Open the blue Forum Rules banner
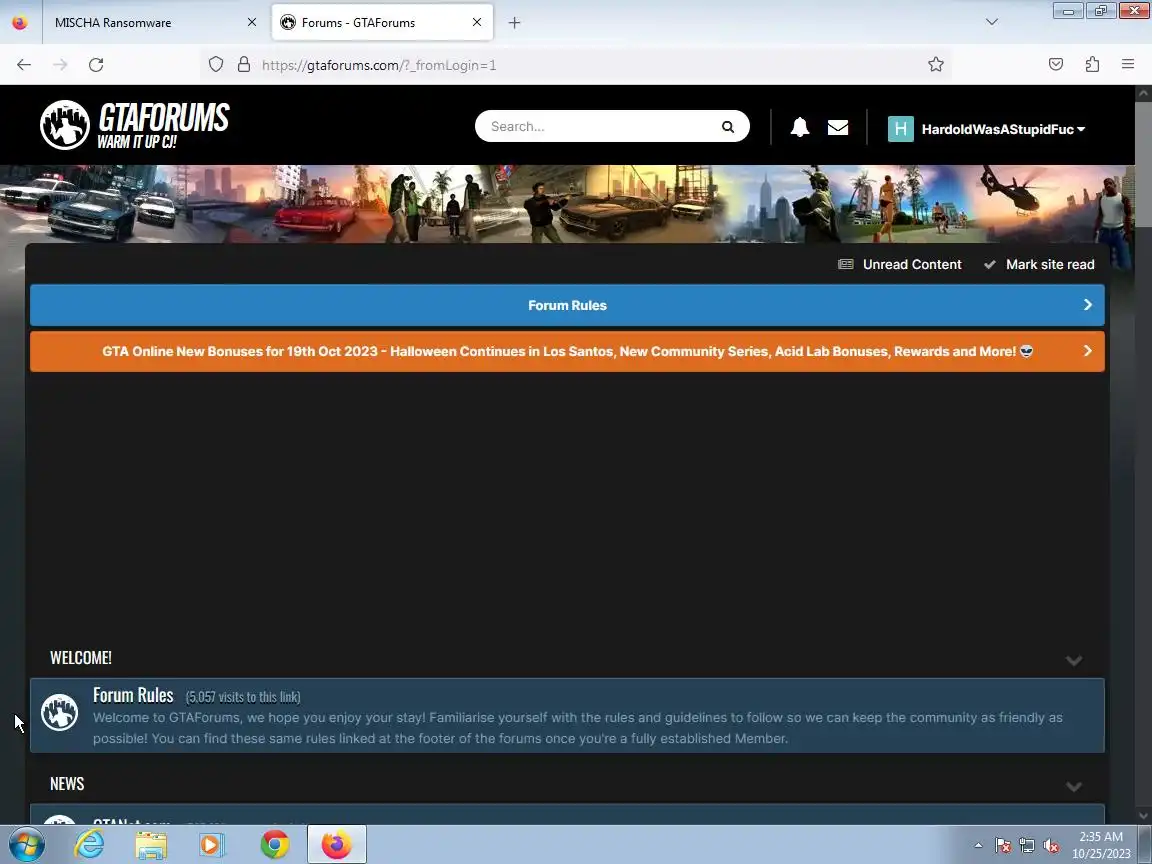The height and width of the screenshot is (864, 1152). [x=567, y=305]
